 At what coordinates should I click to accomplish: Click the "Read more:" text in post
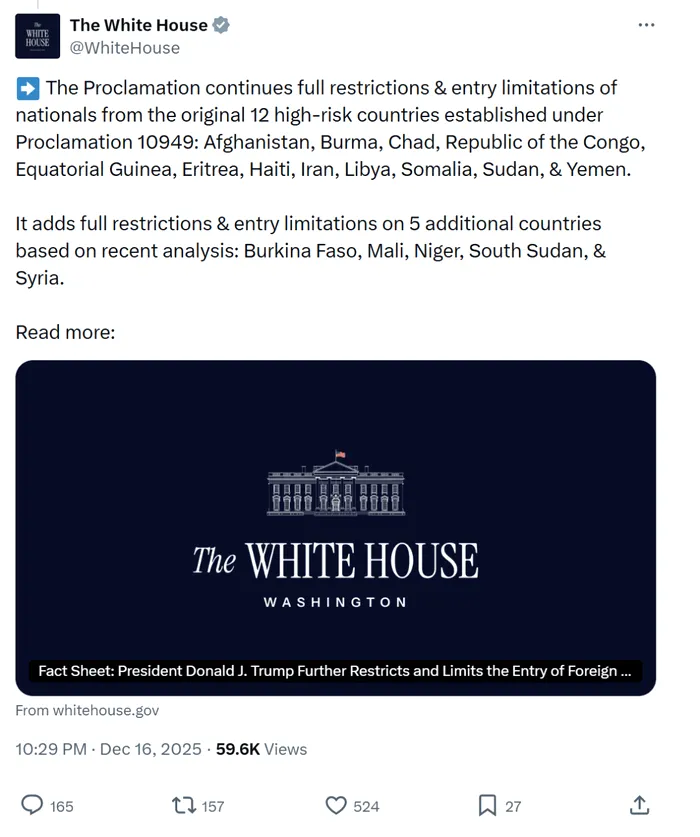pyautogui.click(x=65, y=332)
